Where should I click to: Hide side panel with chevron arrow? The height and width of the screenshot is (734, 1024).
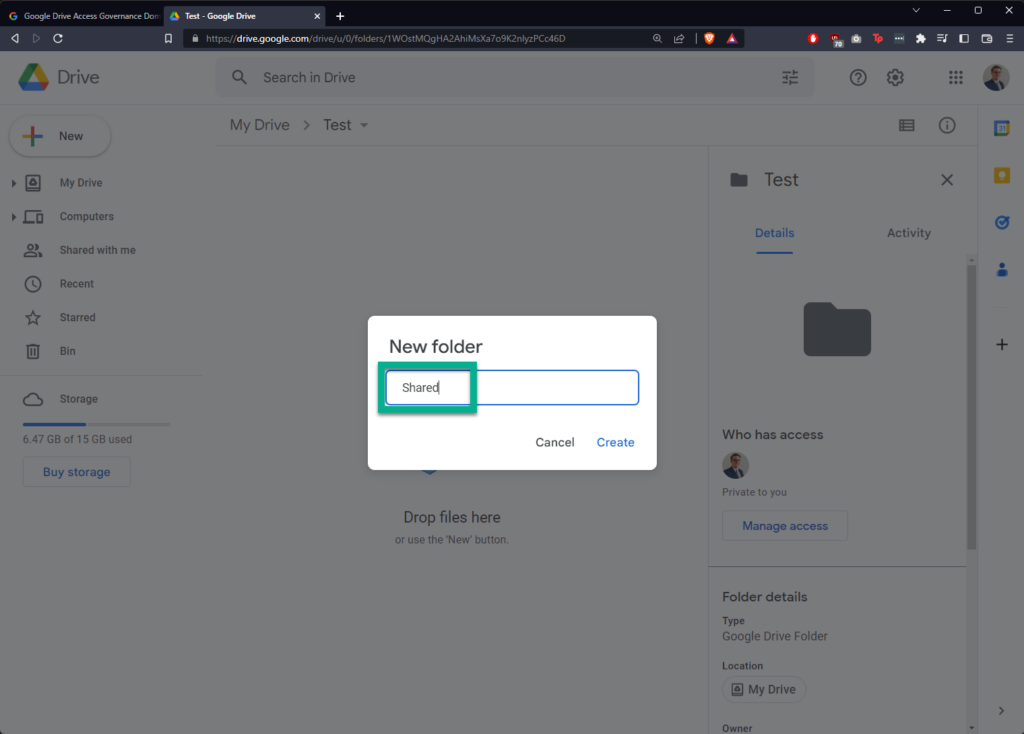point(1001,710)
